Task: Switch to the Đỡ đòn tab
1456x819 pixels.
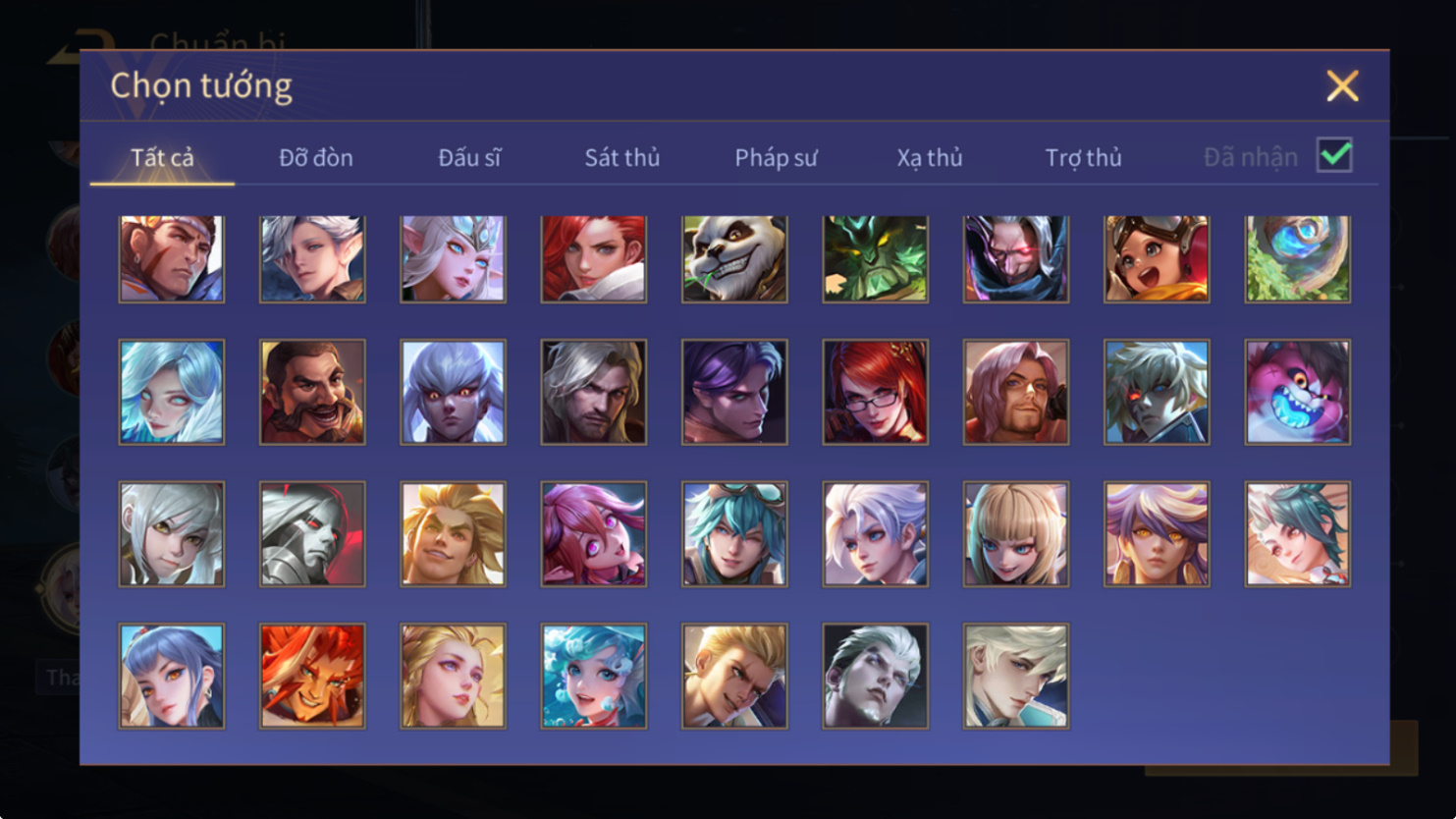Action: pos(316,157)
